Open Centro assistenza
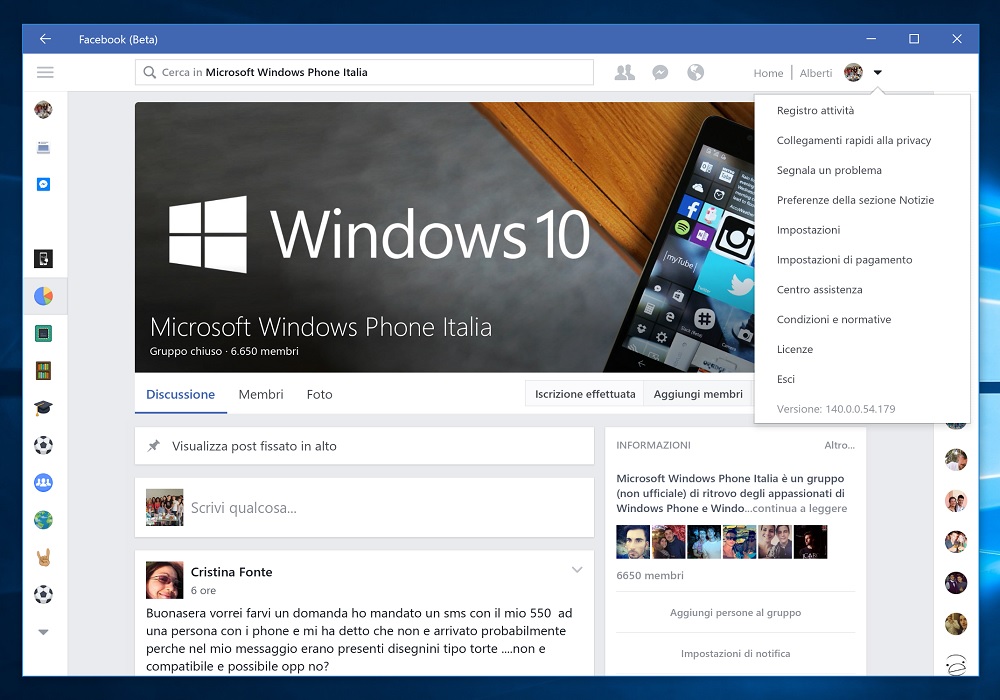1000x700 pixels. click(x=820, y=289)
